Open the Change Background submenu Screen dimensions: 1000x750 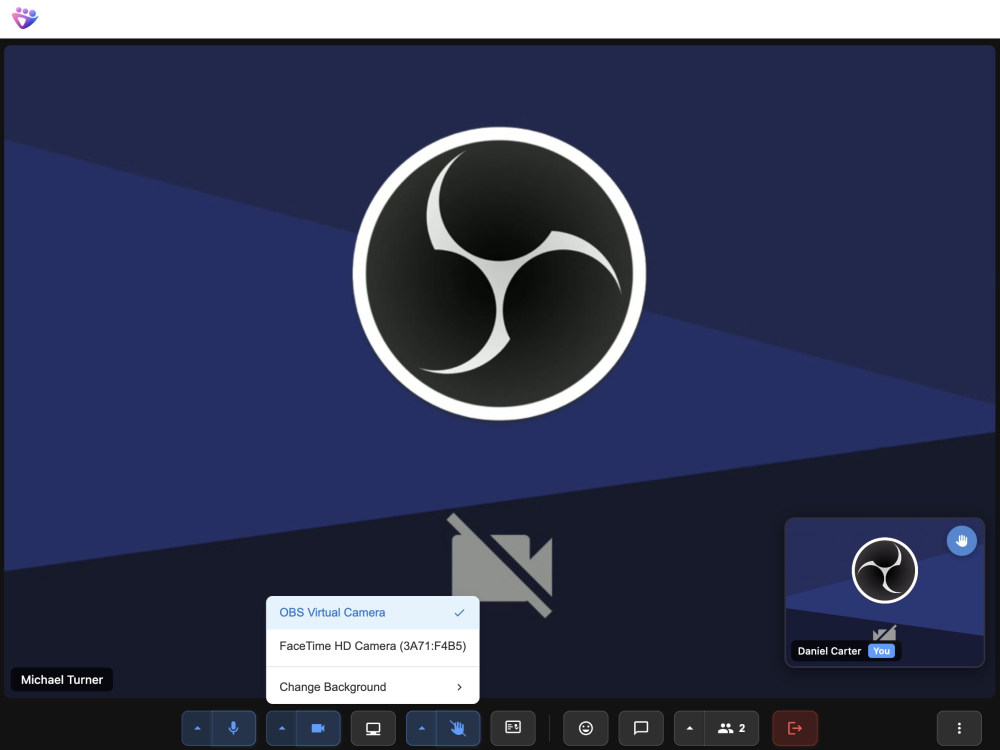pos(372,687)
